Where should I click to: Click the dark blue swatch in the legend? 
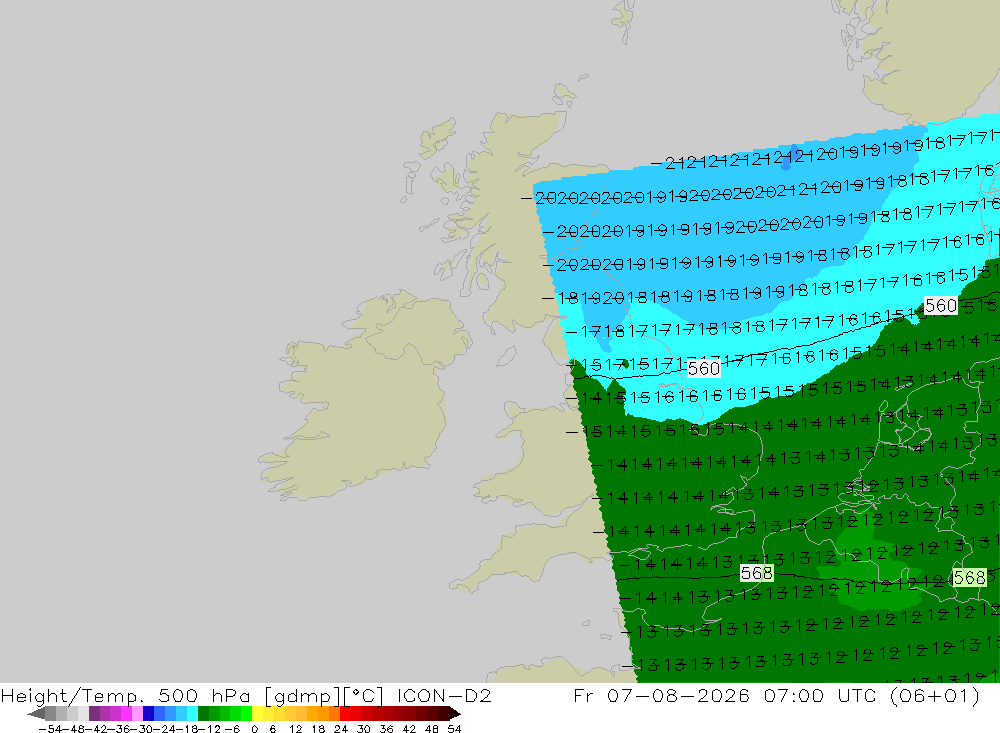tap(148, 713)
